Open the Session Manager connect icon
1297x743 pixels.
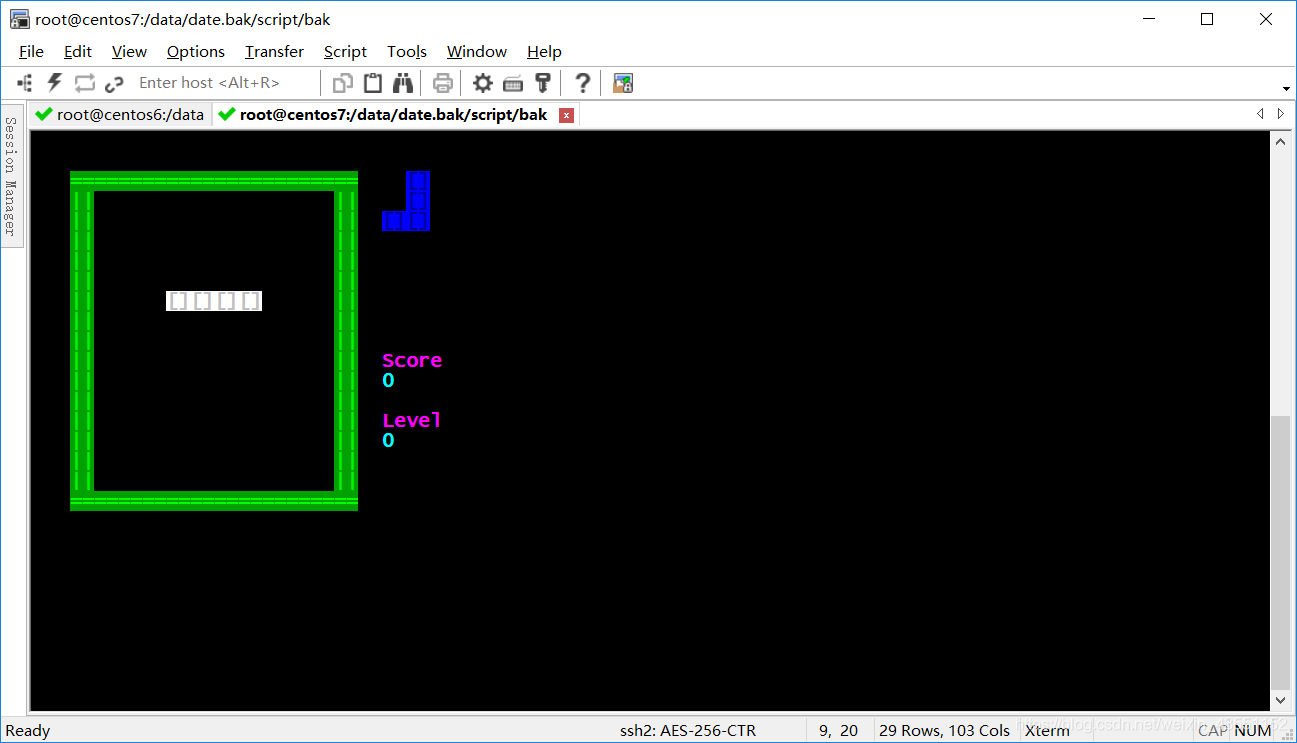pyautogui.click(x=25, y=83)
